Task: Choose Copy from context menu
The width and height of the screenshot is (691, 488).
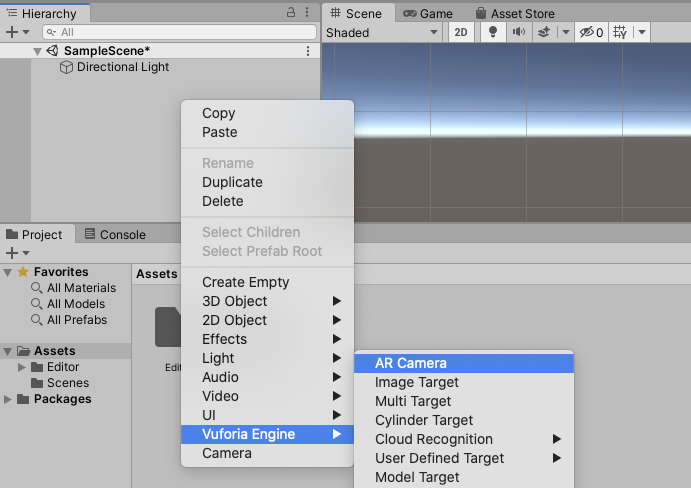Action: [x=267, y=113]
